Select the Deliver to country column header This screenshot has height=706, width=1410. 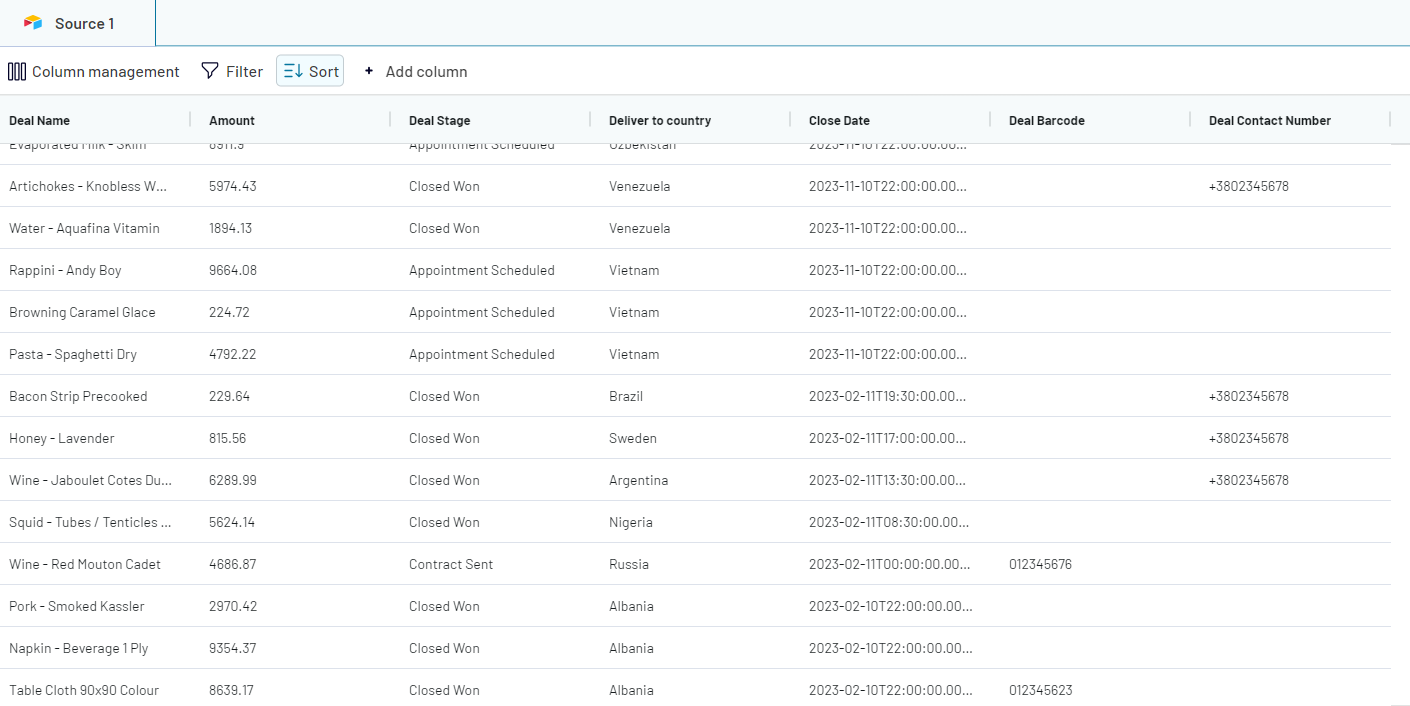660,120
